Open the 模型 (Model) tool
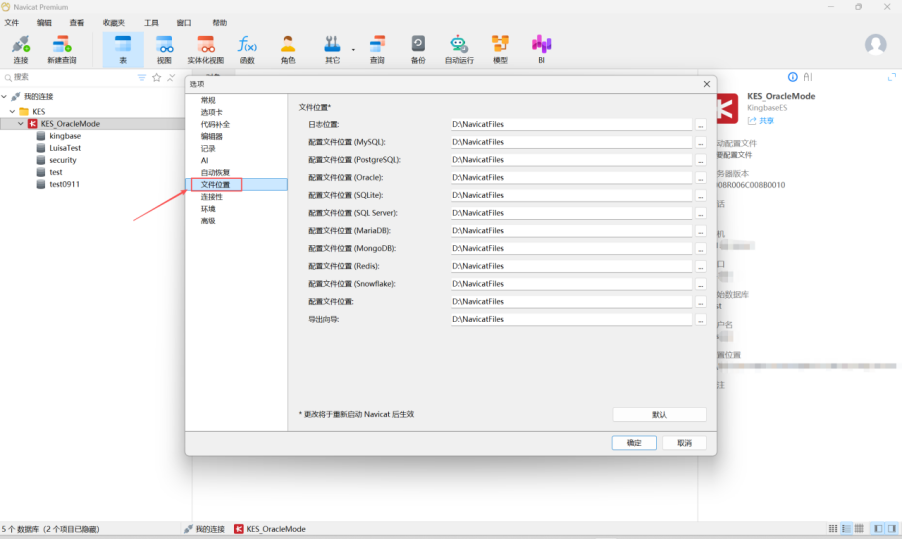 tap(500, 48)
